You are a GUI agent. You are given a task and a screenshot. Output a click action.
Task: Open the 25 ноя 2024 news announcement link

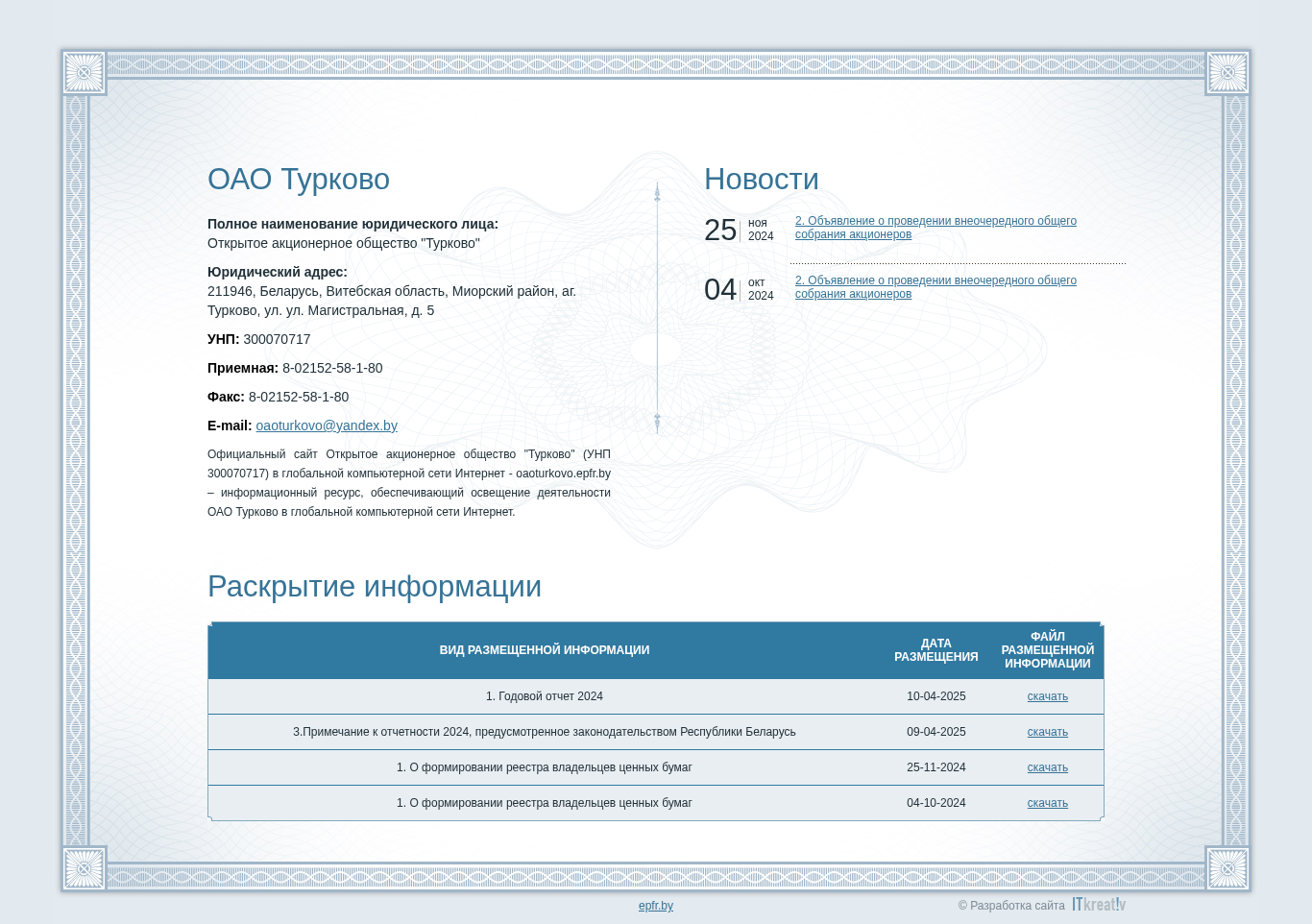click(935, 228)
